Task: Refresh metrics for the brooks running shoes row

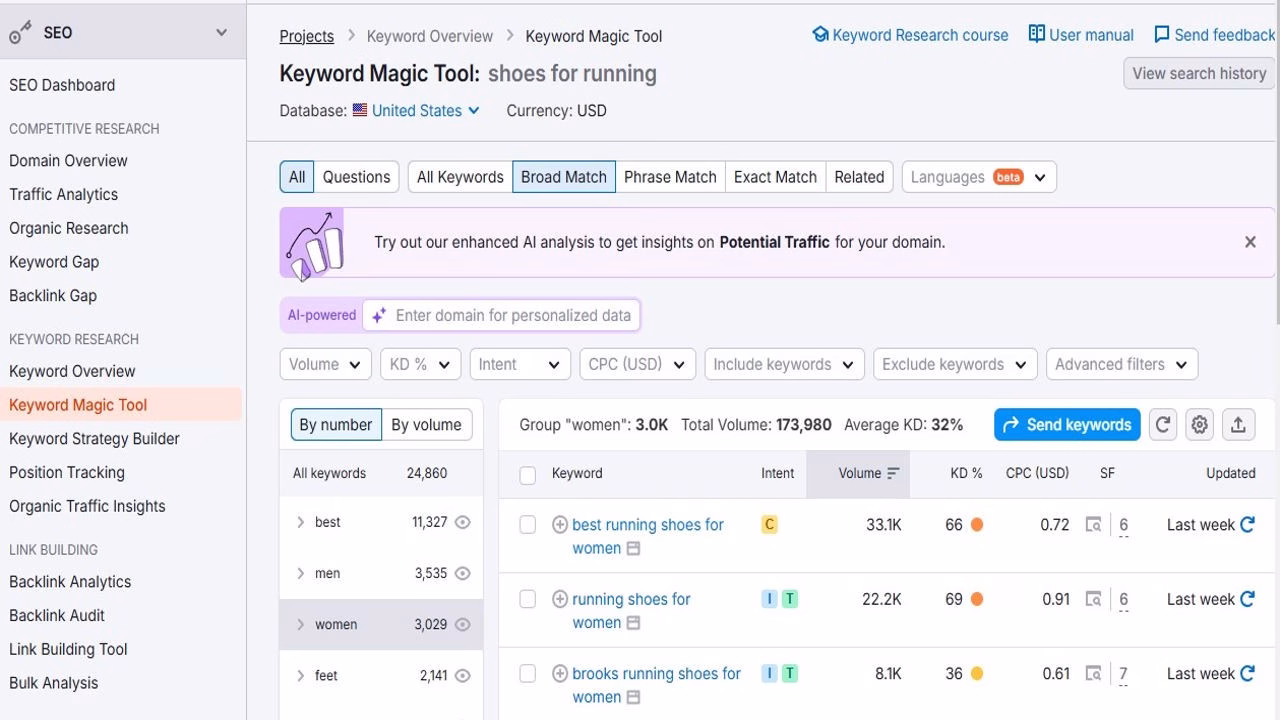Action: coord(1246,673)
